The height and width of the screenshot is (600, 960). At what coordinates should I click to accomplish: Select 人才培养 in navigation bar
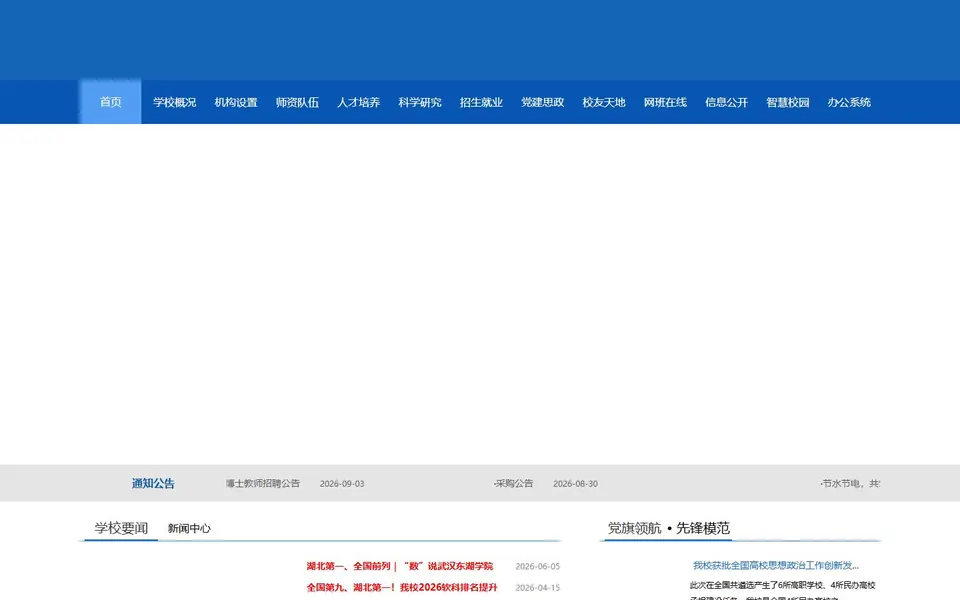358,102
